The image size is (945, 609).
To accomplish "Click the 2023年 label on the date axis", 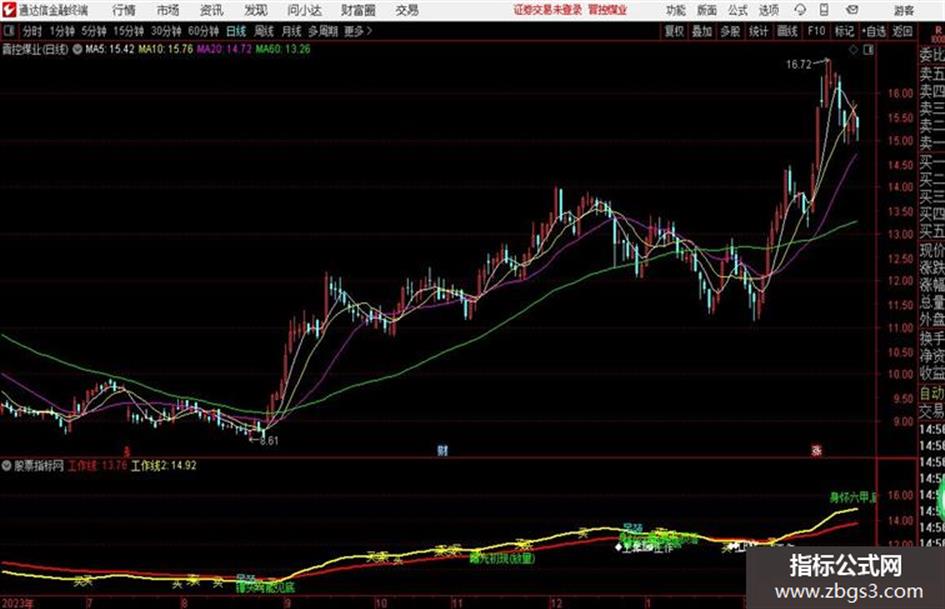I will (x=17, y=603).
